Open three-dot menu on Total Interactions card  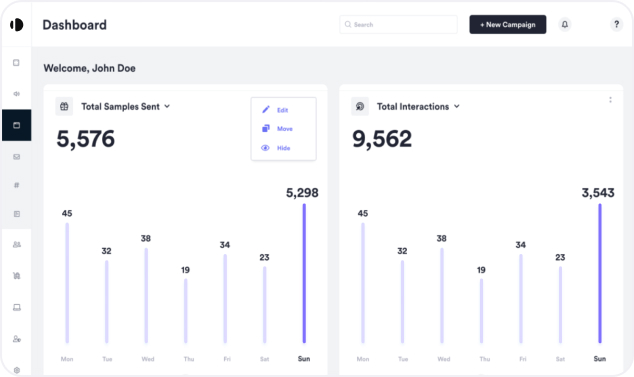611,100
